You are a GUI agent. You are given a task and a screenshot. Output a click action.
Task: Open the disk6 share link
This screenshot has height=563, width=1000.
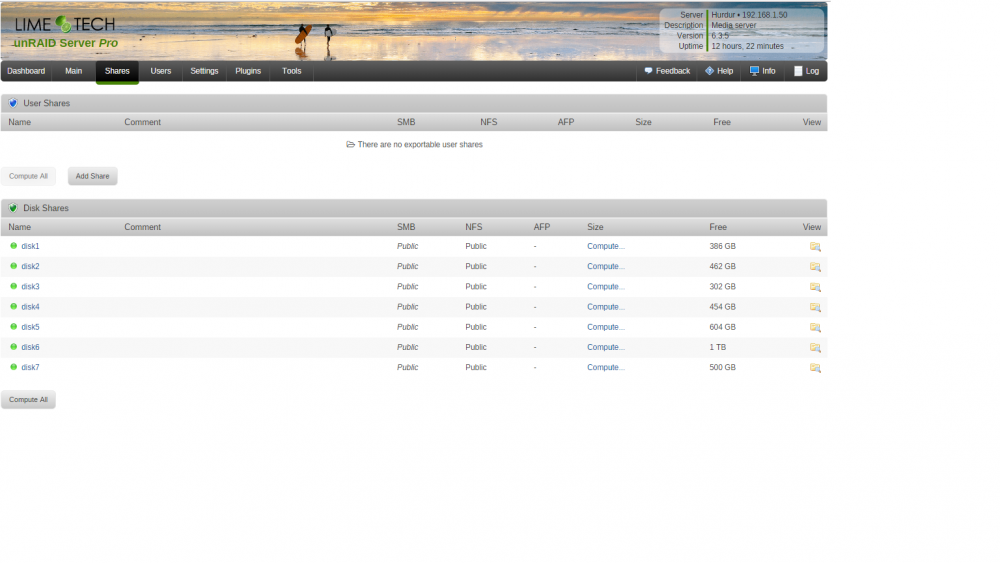[x=30, y=347]
